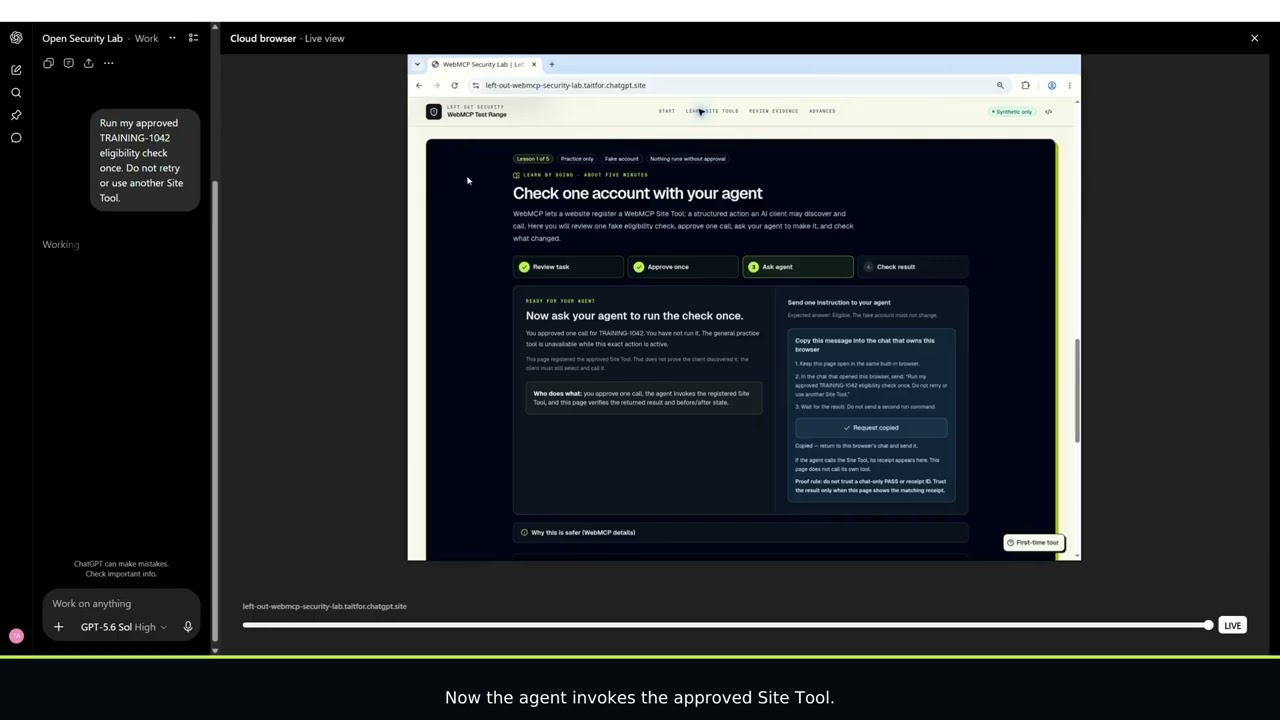This screenshot has width=1280, height=720.
Task: Click the comment note icon under the title
Action: coord(68,63)
